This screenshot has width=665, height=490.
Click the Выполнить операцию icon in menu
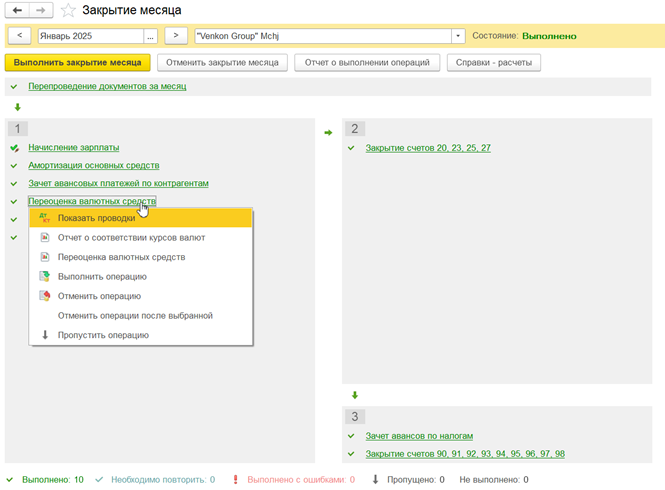(44, 277)
